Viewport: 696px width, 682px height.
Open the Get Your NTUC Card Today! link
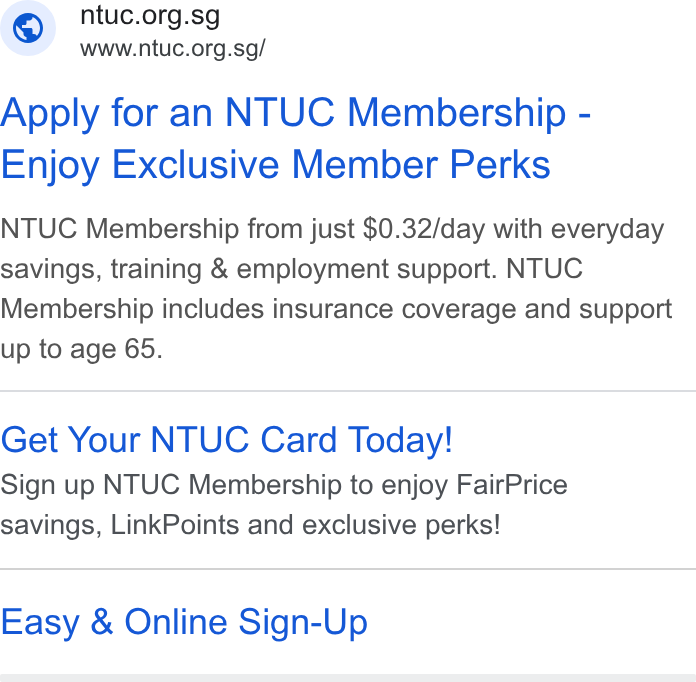pyautogui.click(x=226, y=440)
